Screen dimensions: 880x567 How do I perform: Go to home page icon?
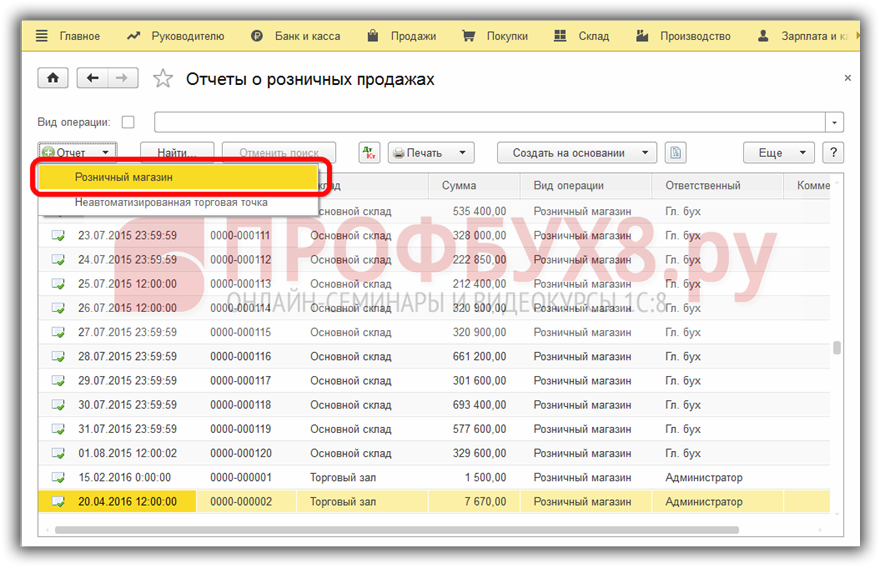pos(53,78)
